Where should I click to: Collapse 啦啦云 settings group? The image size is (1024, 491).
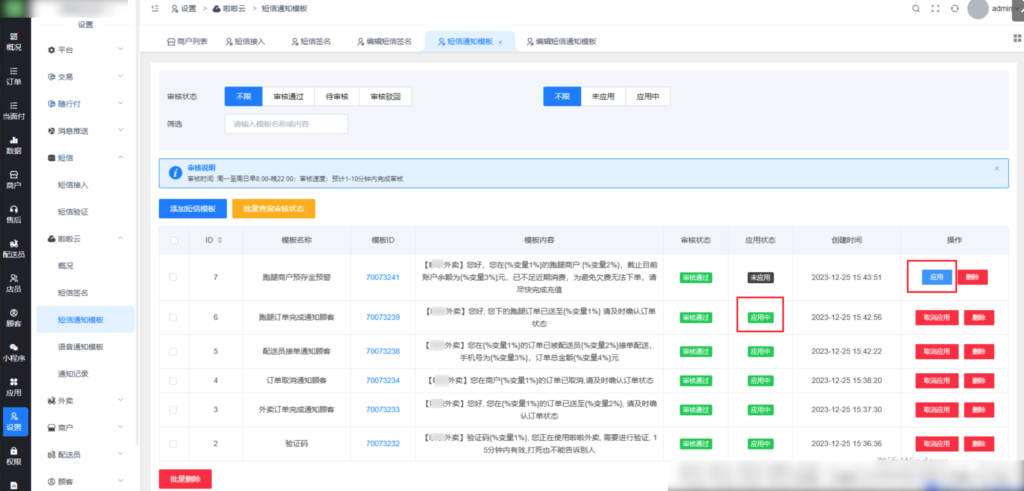(86, 239)
